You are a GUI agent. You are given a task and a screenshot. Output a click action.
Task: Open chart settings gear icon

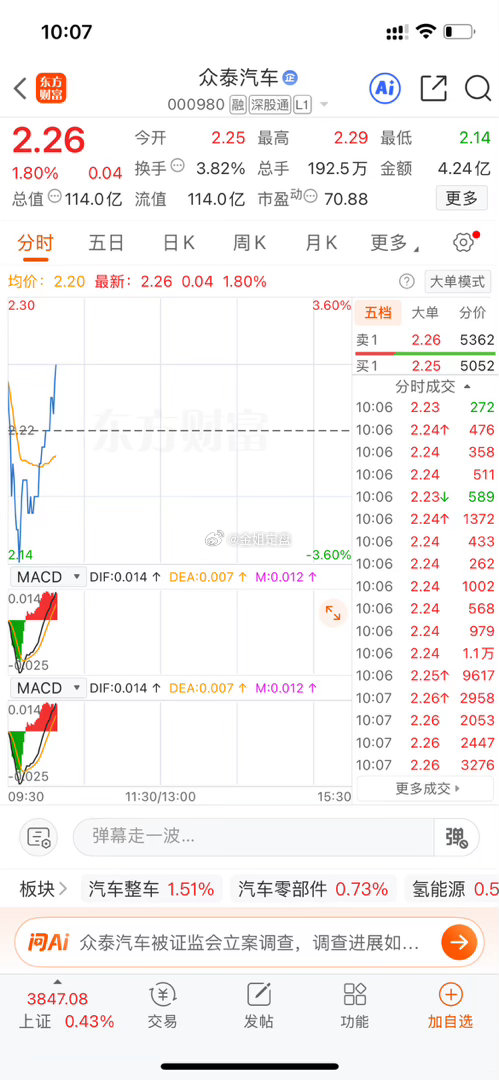coord(463,242)
